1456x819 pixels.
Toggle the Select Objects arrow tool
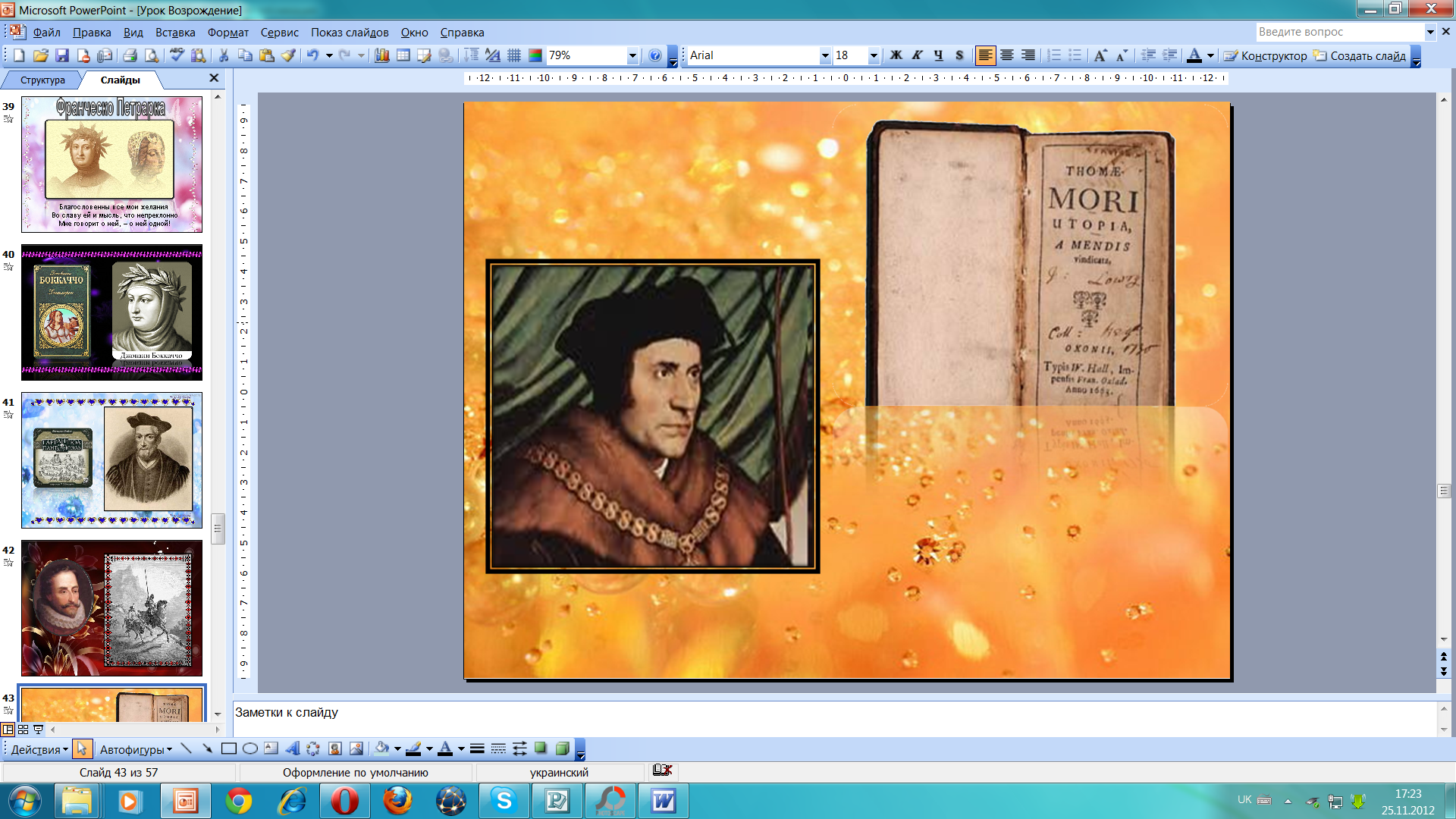(82, 749)
